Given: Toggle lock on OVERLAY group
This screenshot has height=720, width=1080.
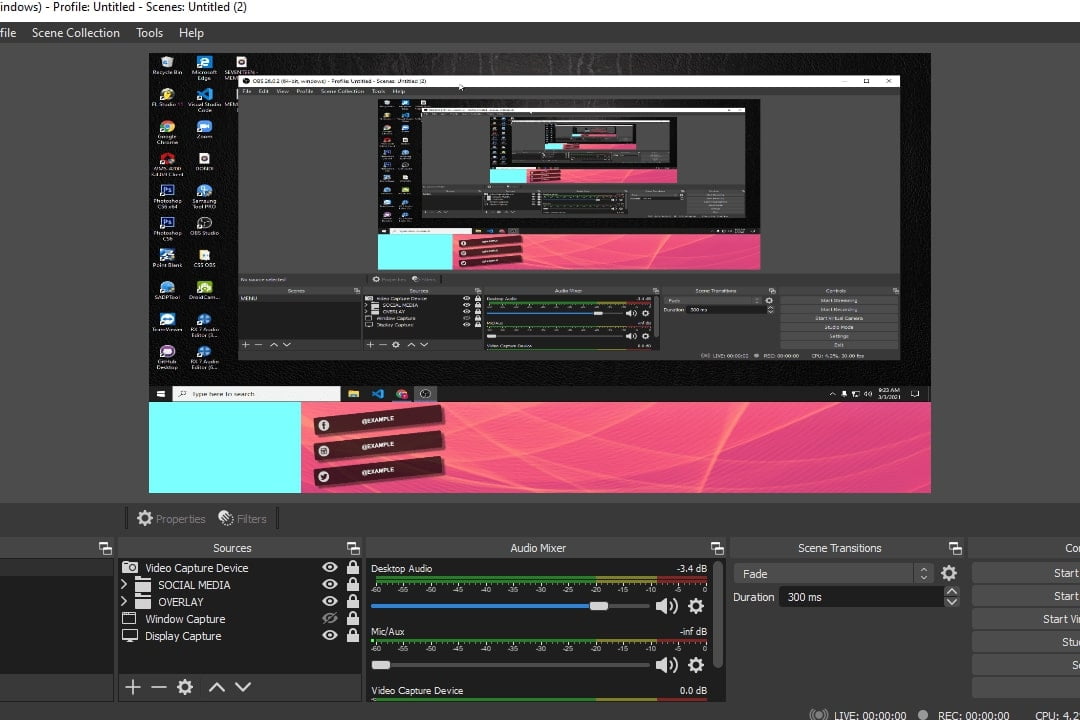Looking at the screenshot, I should 353,601.
